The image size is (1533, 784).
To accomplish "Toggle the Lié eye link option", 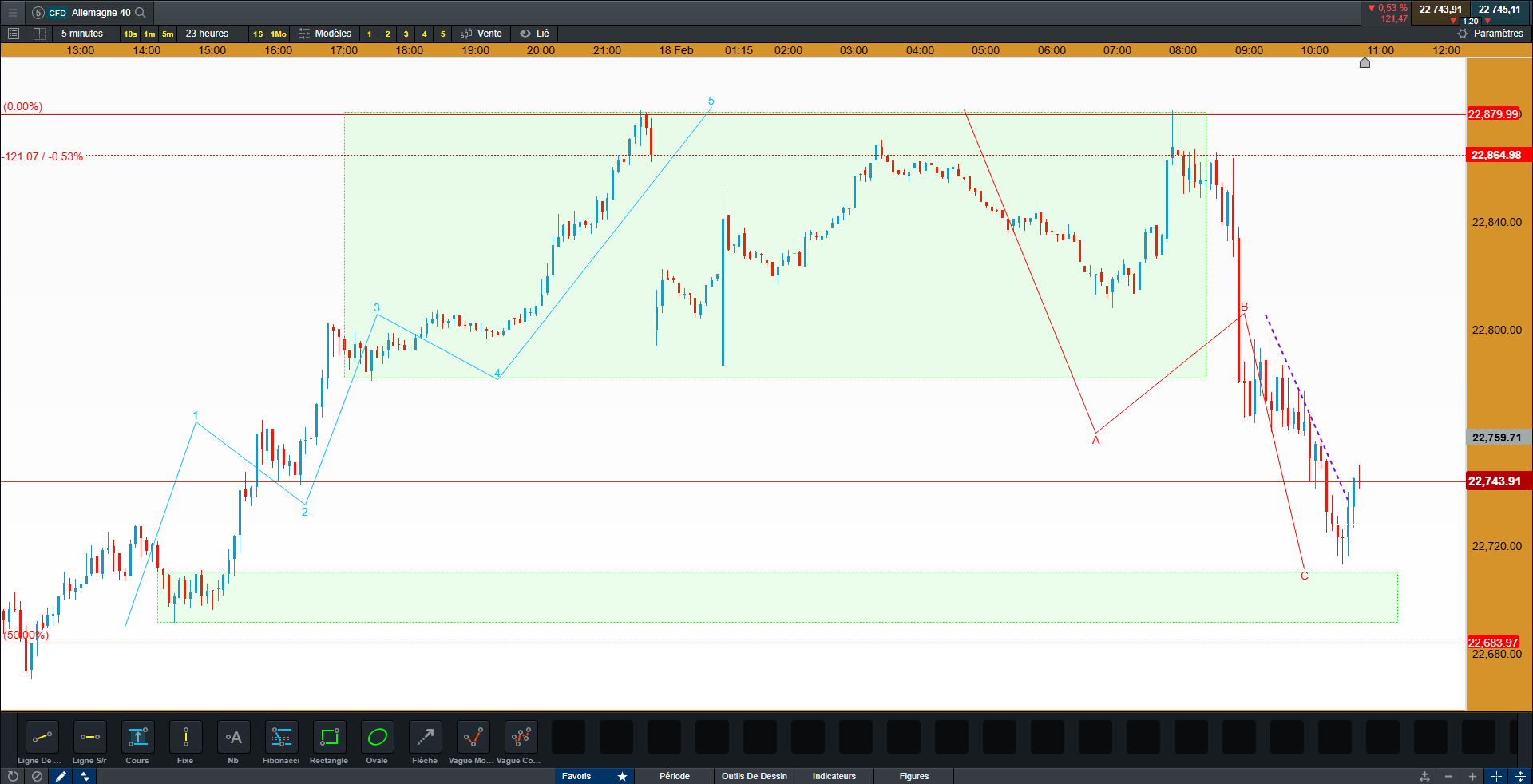I will coord(534,34).
